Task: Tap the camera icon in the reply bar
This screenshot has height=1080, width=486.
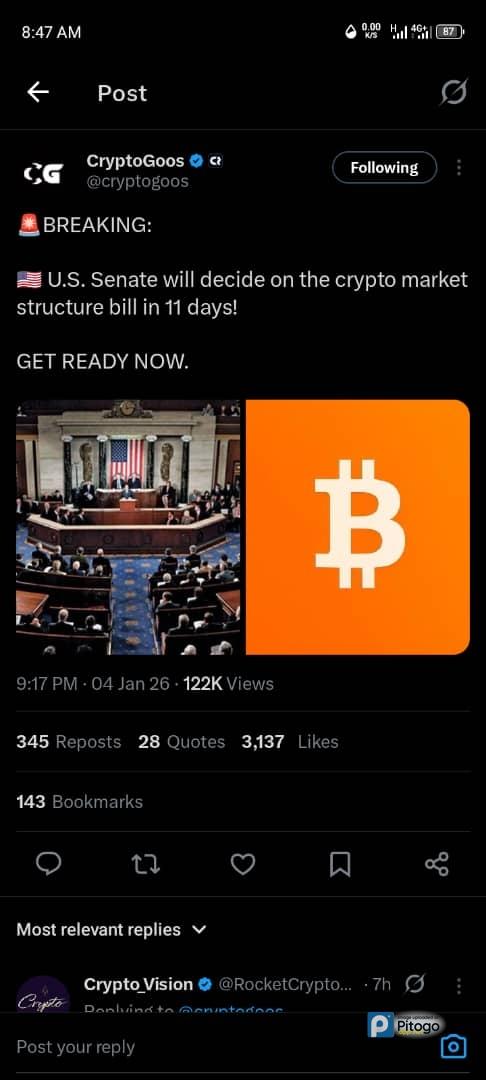Action: (x=453, y=1047)
